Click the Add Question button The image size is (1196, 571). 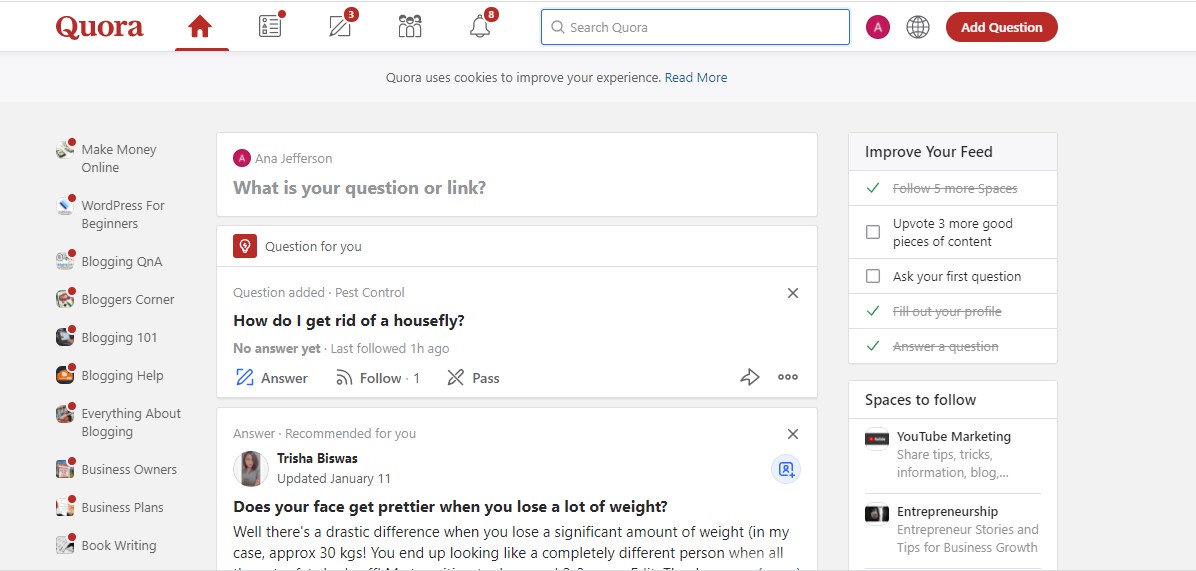tap(1001, 27)
